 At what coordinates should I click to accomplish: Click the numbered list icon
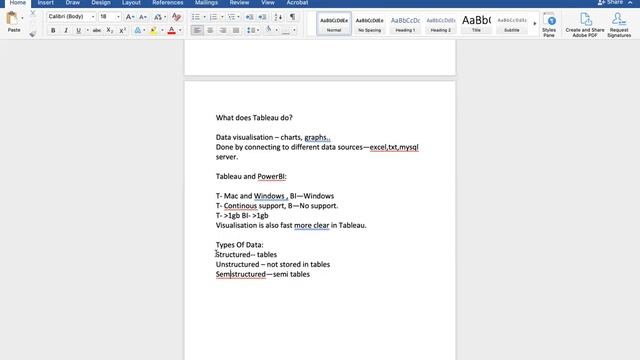[x=213, y=17]
